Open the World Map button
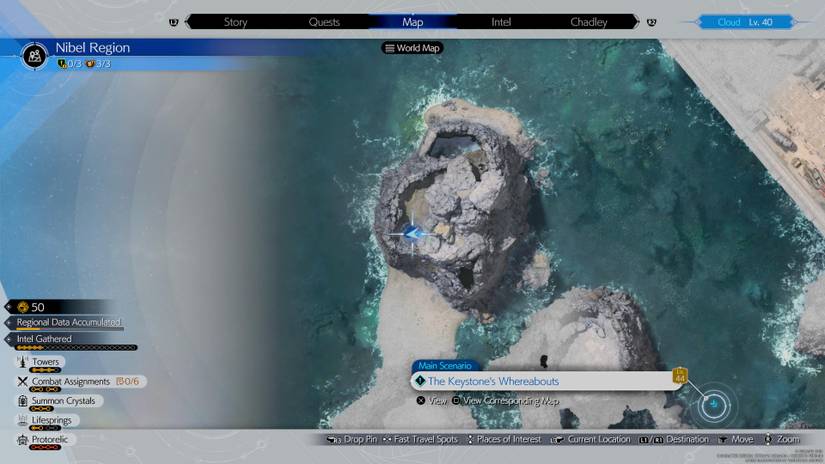Viewport: 825px width, 464px height. click(412, 48)
